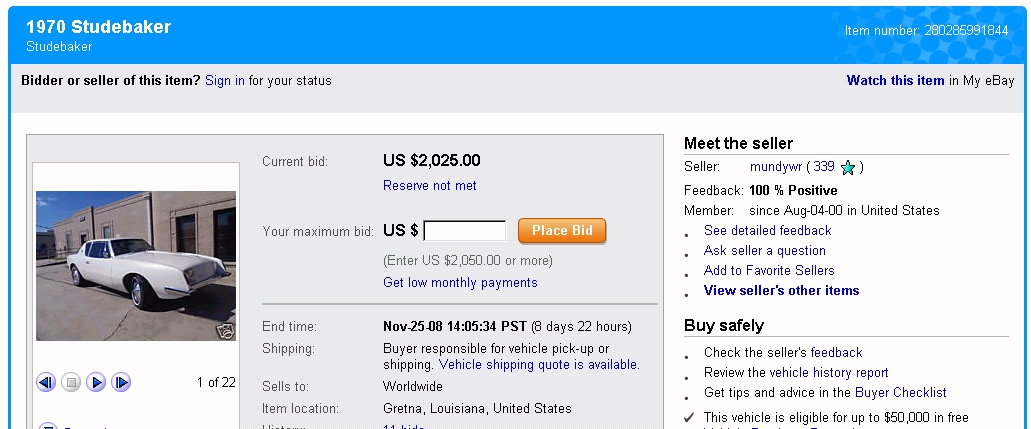Screen dimensions: 1031x429
Task: Open the vehicle history report link
Action: point(828,372)
